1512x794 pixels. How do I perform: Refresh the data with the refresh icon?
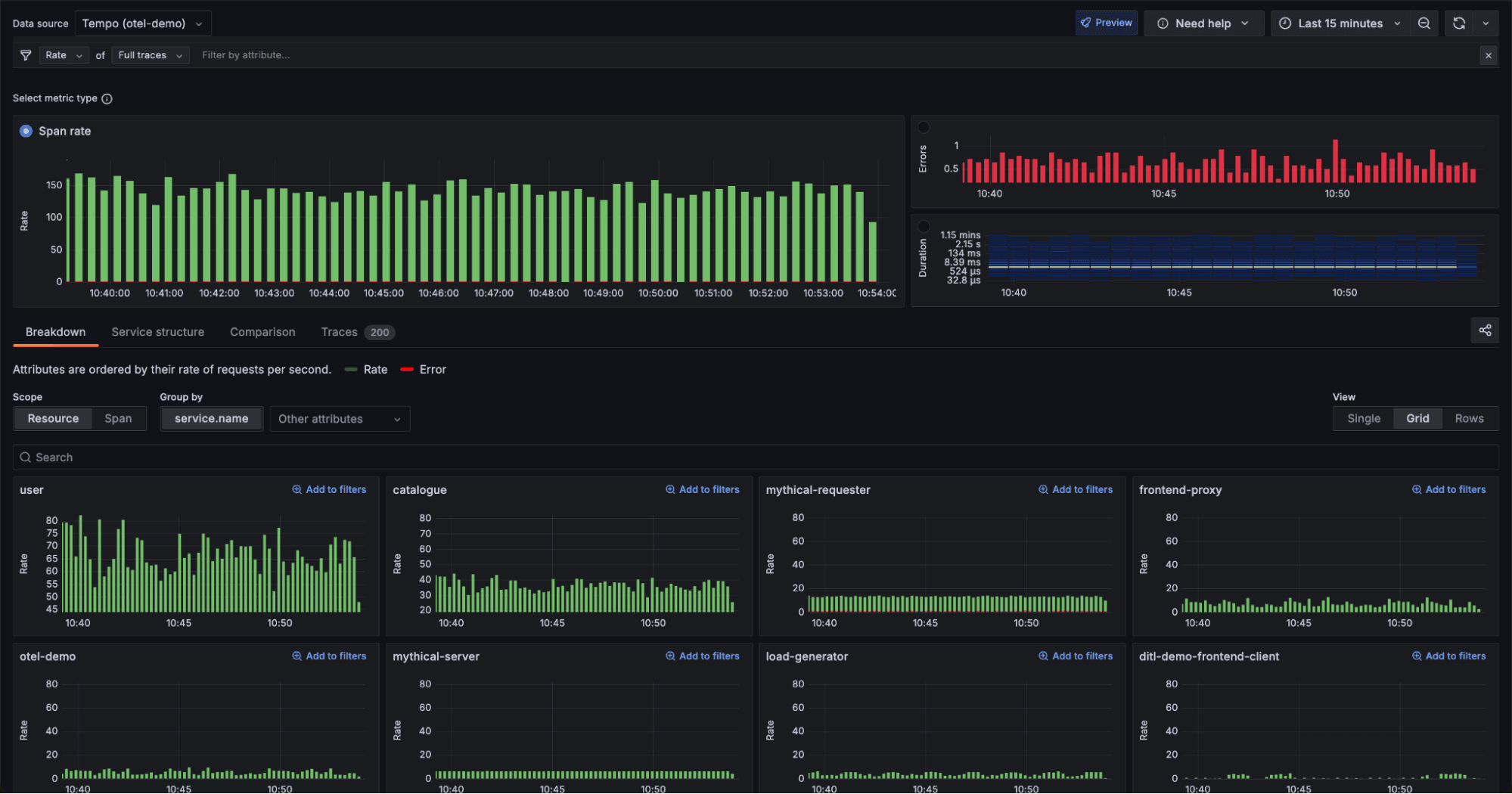[1458, 23]
